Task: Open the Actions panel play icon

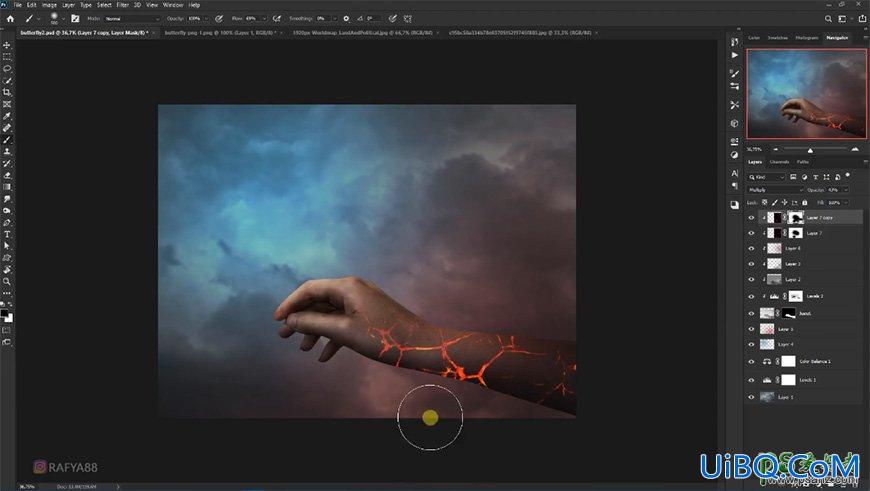Action: (735, 55)
